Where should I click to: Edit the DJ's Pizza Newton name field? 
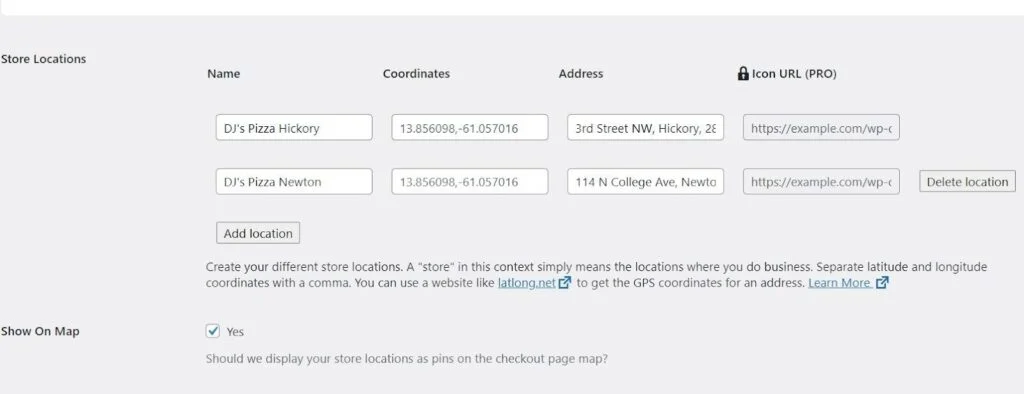tap(294, 182)
